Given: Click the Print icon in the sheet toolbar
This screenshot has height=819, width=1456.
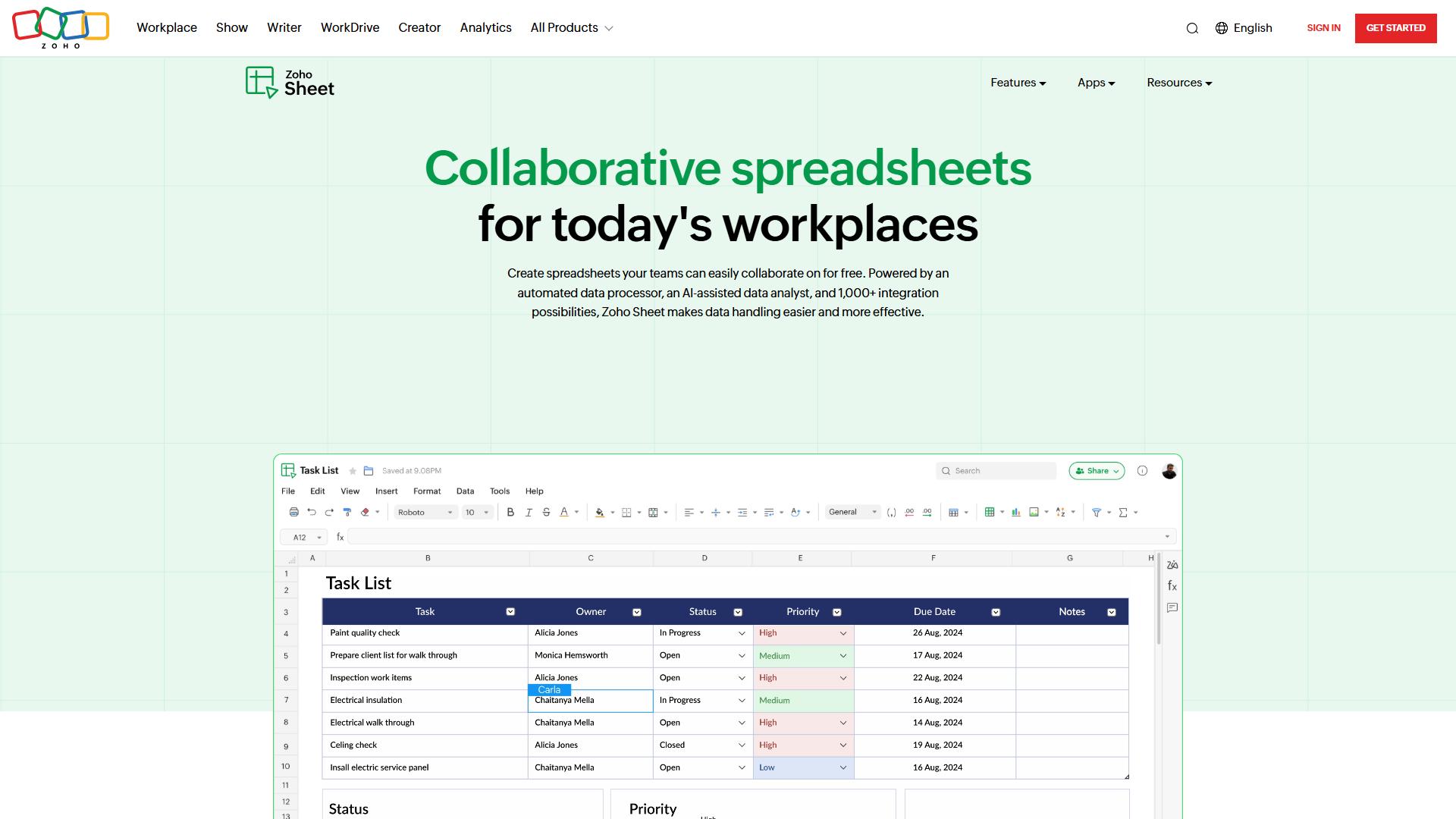Looking at the screenshot, I should 294,513.
